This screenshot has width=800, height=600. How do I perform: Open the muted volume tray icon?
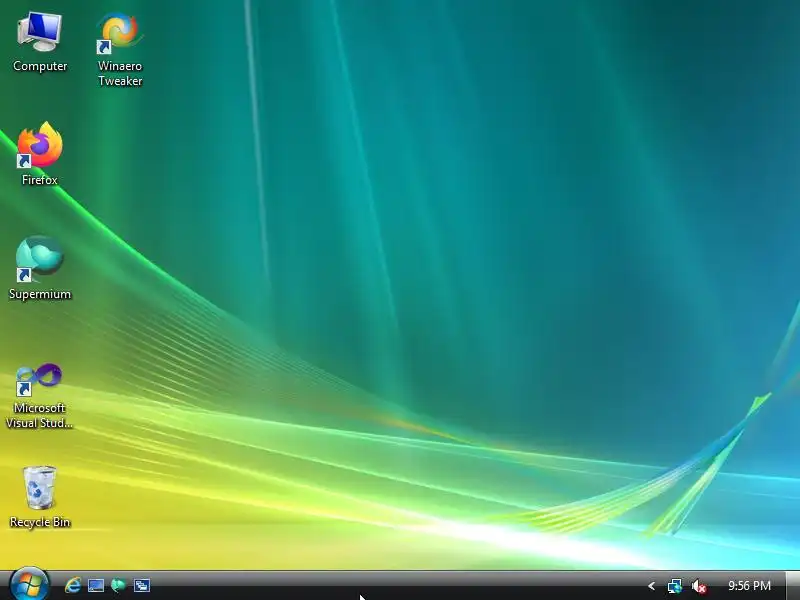tap(698, 586)
